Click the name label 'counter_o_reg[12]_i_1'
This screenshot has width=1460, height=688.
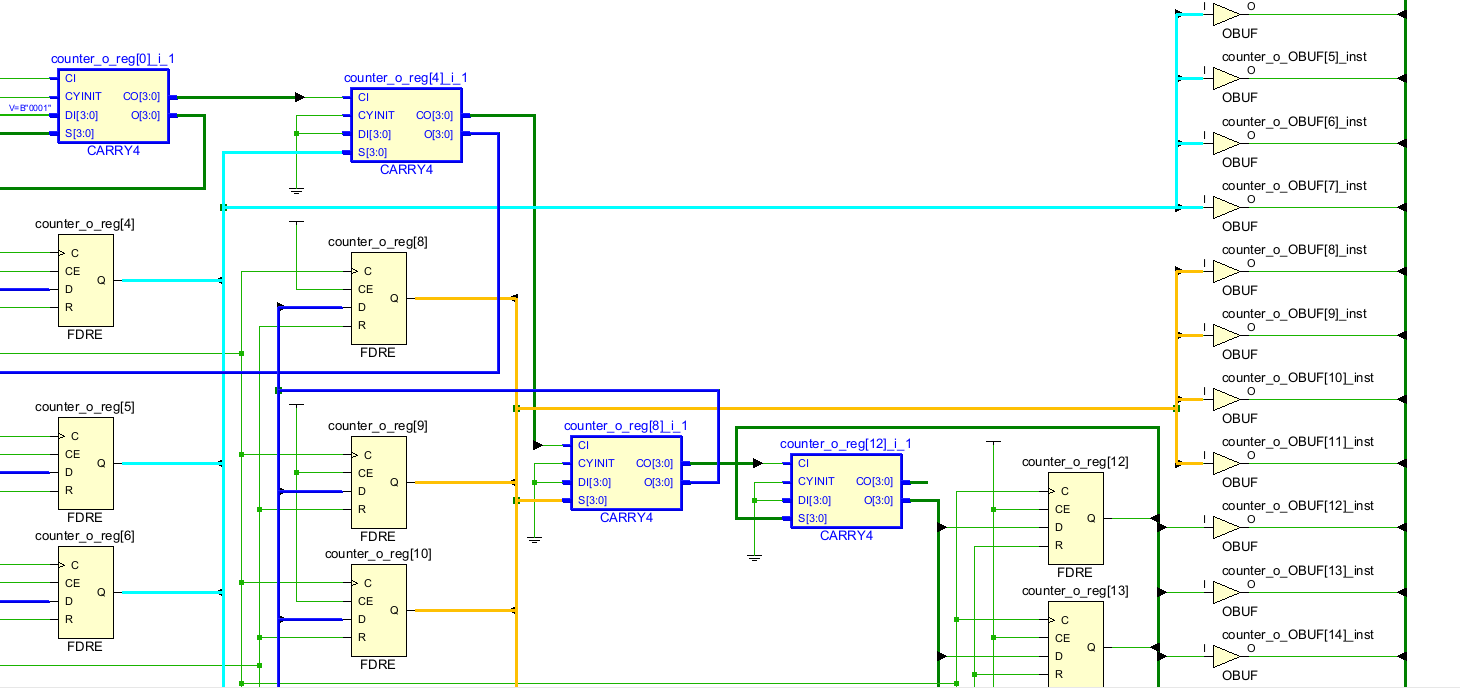click(x=846, y=444)
